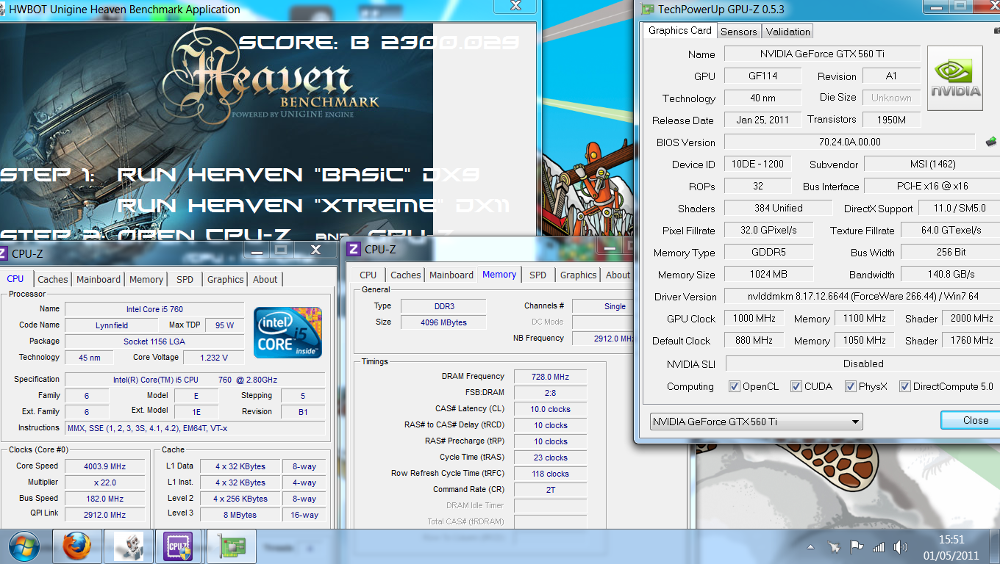Click the Default Clock 880 MHz field
Screen dimensions: 1000x564
coord(754,340)
